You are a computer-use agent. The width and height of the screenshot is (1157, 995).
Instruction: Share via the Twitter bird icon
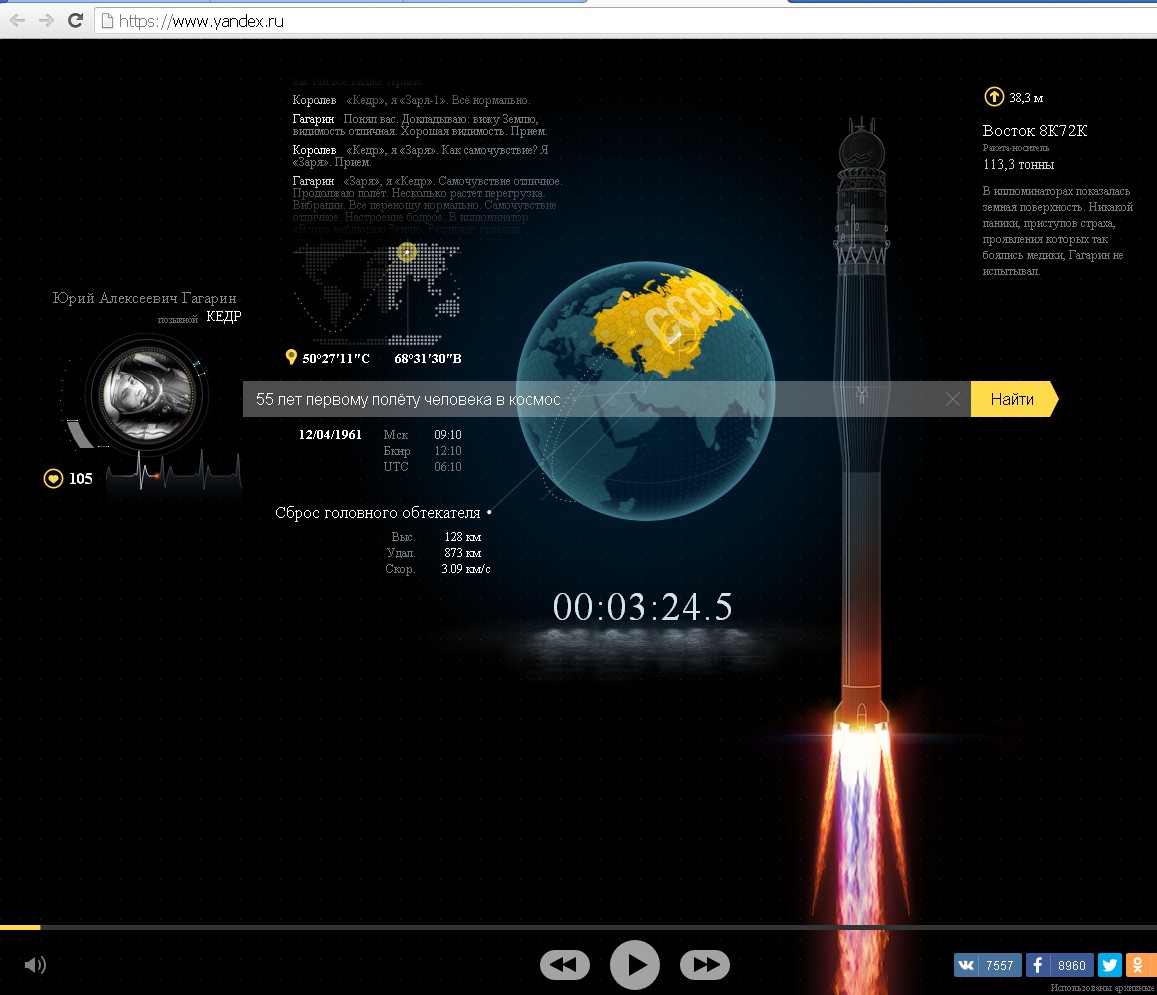point(1109,965)
